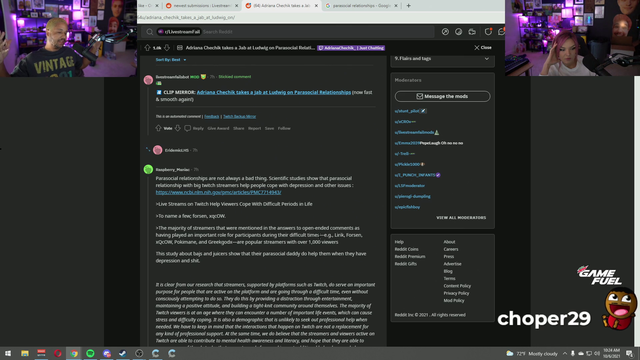The height and width of the screenshot is (360, 640).
Task: Click Save on stickied comment
Action: click(269, 128)
